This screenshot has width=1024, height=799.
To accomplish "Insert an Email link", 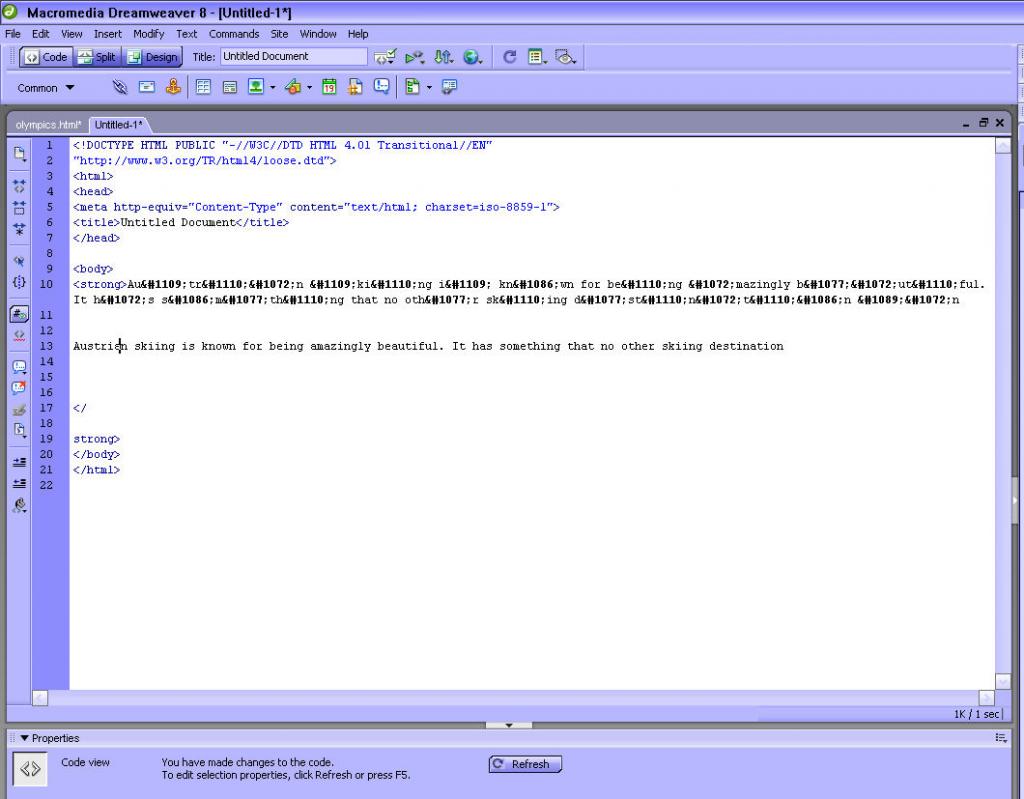I will click(146, 87).
